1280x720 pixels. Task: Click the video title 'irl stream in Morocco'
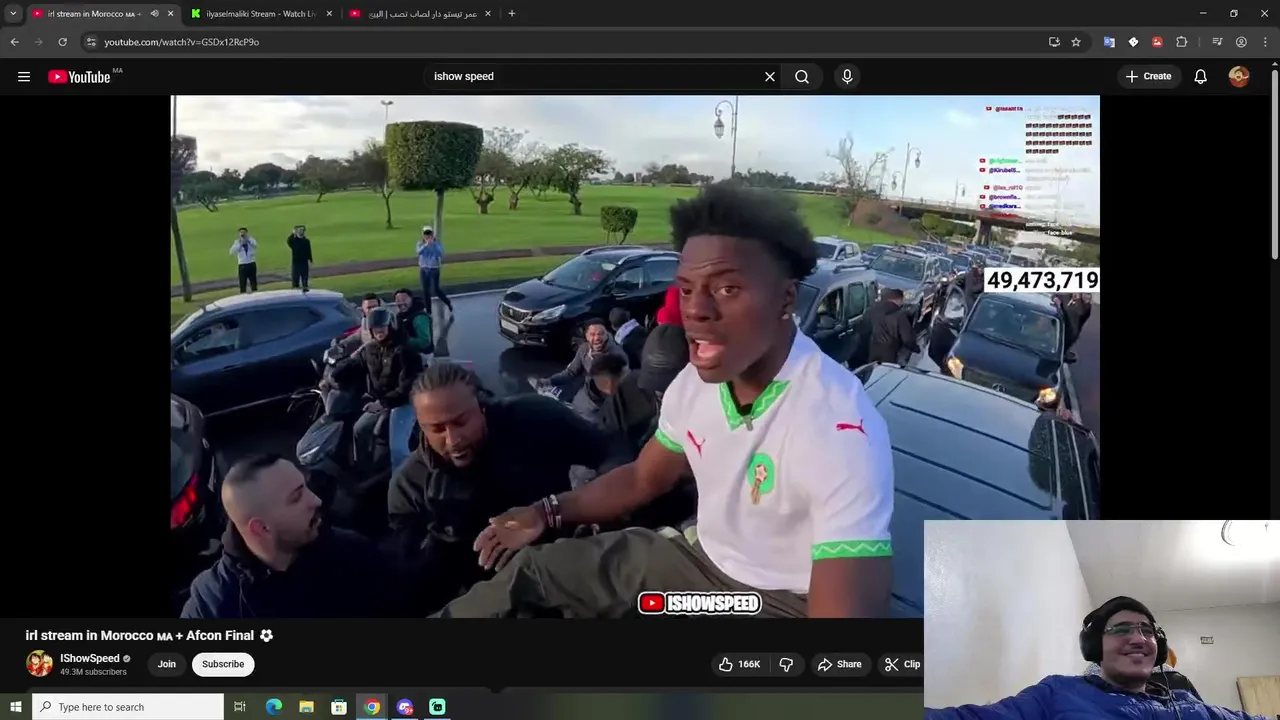140,635
